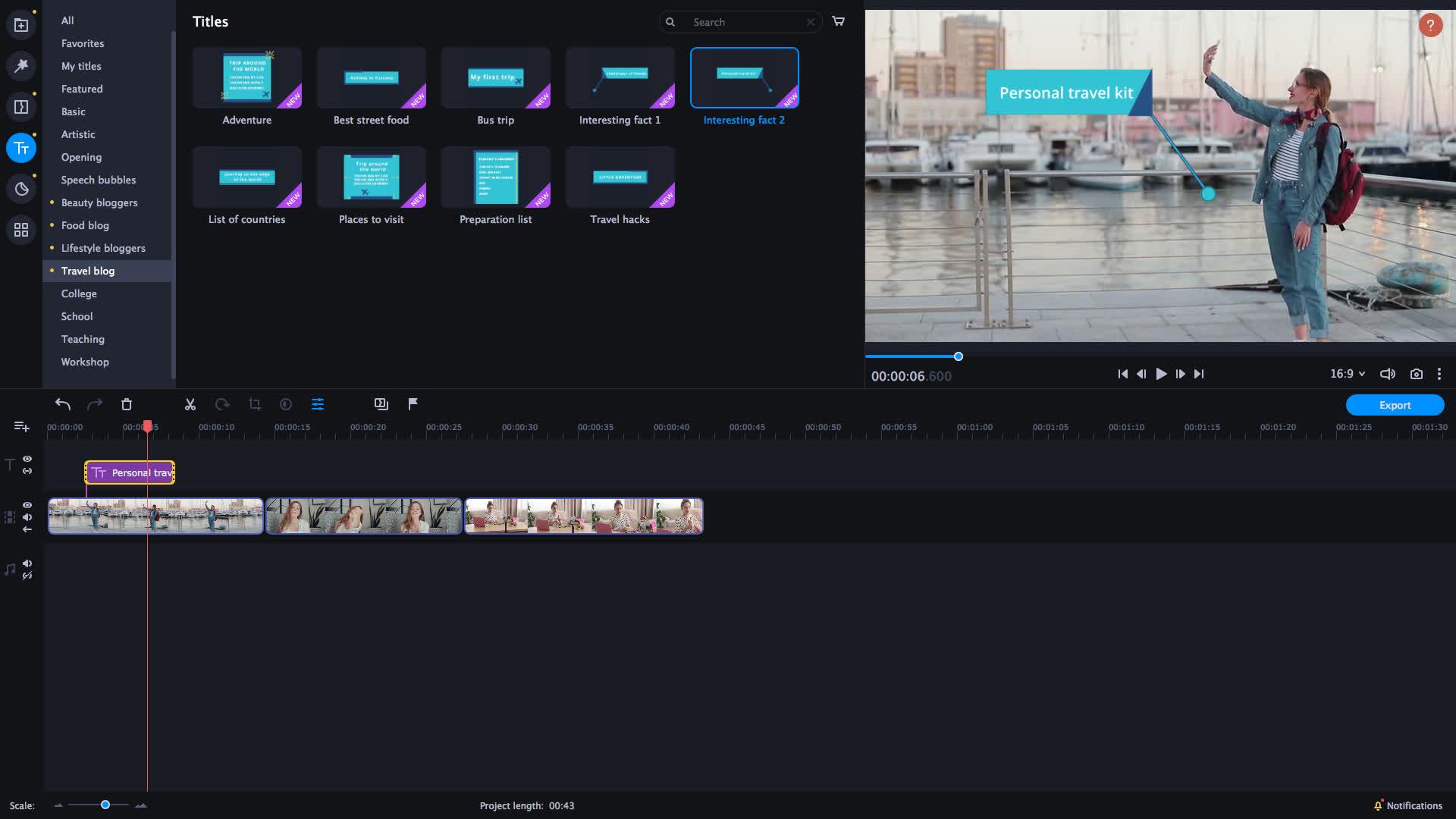Open the three-dot menu beside the camera icon
Image resolution: width=1456 pixels, height=819 pixels.
(x=1439, y=374)
